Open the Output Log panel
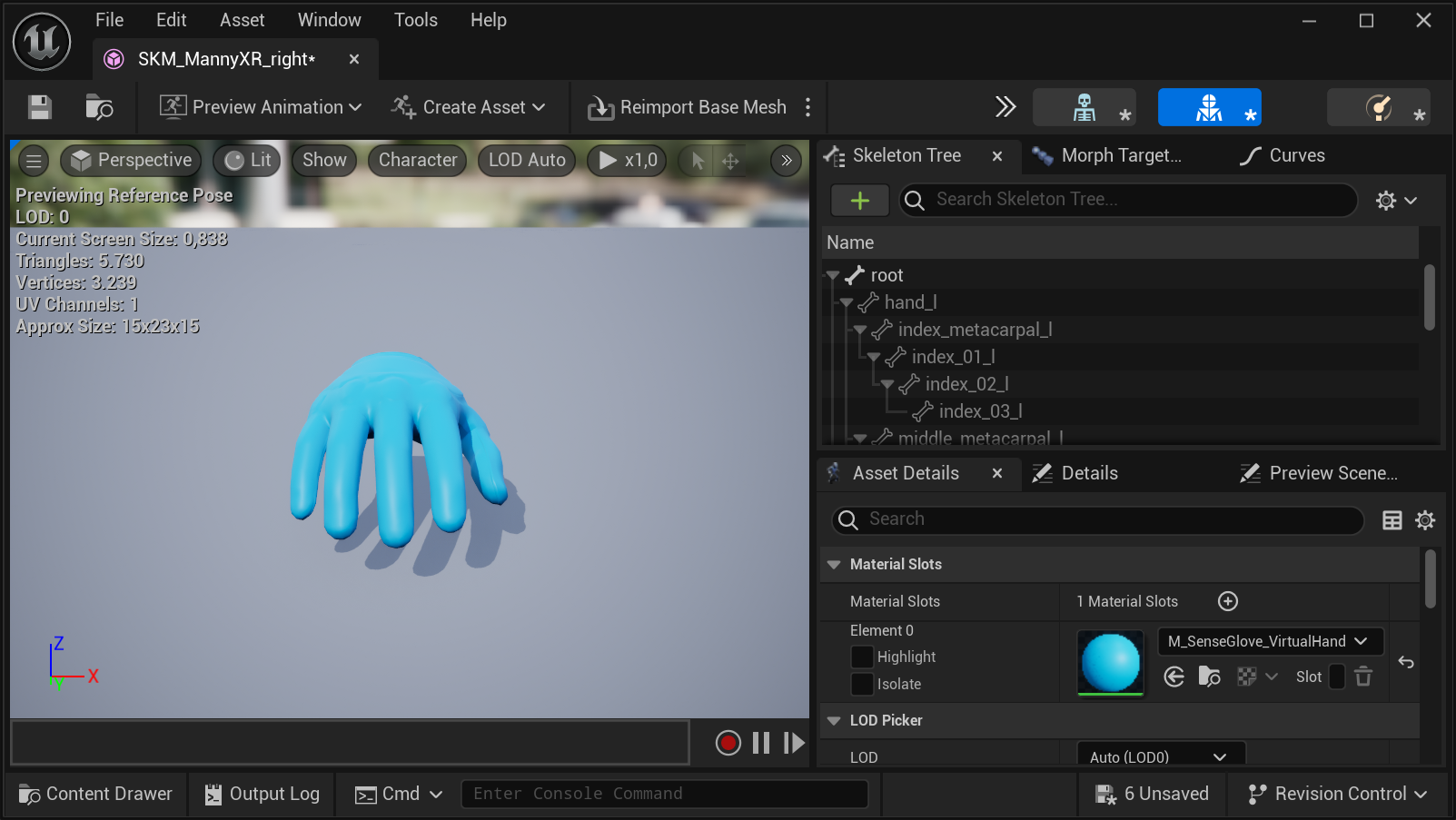Viewport: 1456px width, 820px height. tap(262, 794)
